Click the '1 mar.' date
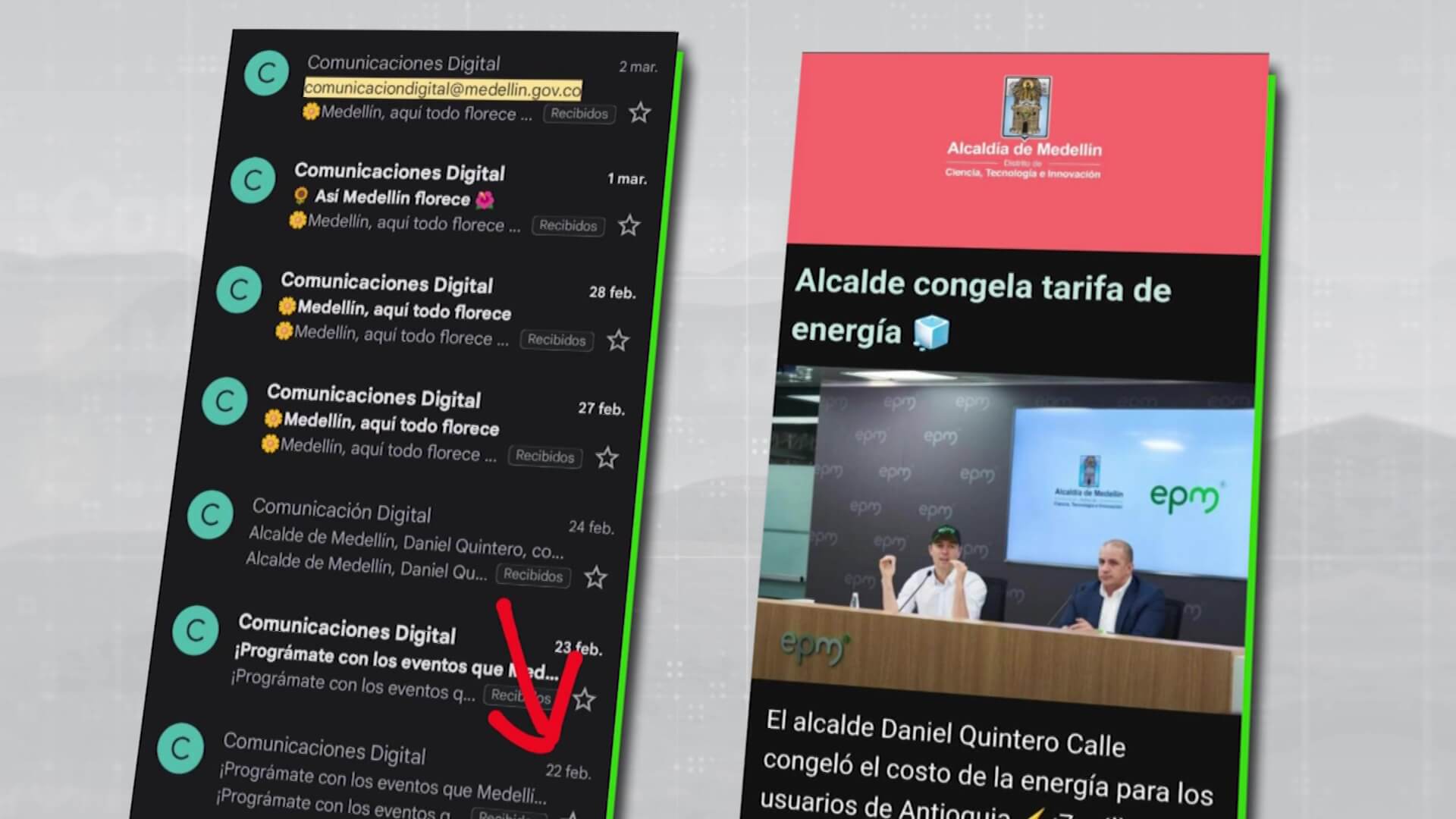This screenshot has height=819, width=1456. click(626, 179)
